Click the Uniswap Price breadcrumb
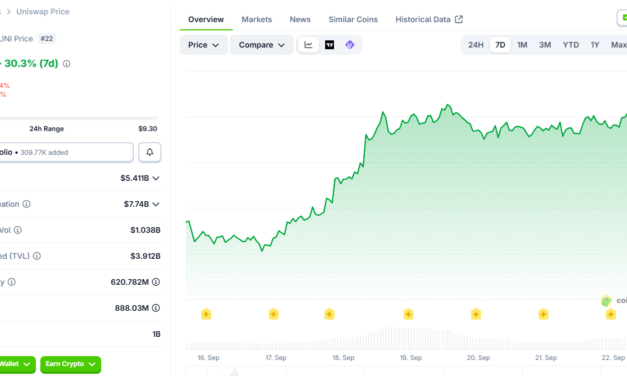Viewport: 627px width, 376px height. pos(43,12)
